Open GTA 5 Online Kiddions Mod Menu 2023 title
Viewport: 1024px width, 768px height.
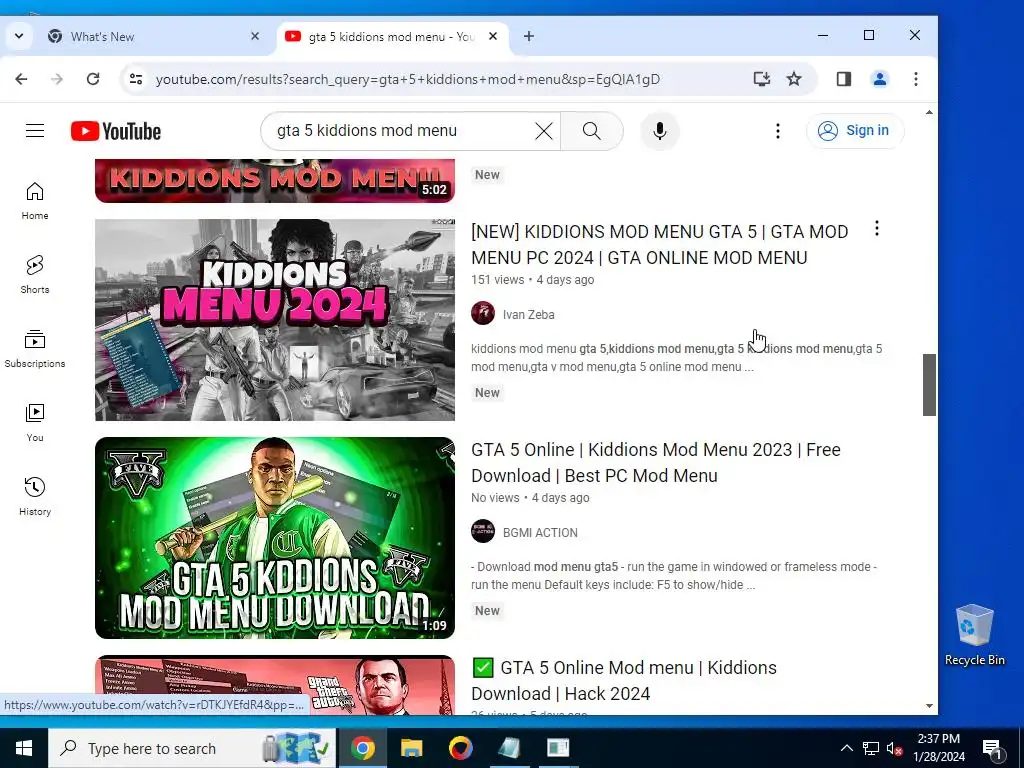pyautogui.click(x=656, y=463)
